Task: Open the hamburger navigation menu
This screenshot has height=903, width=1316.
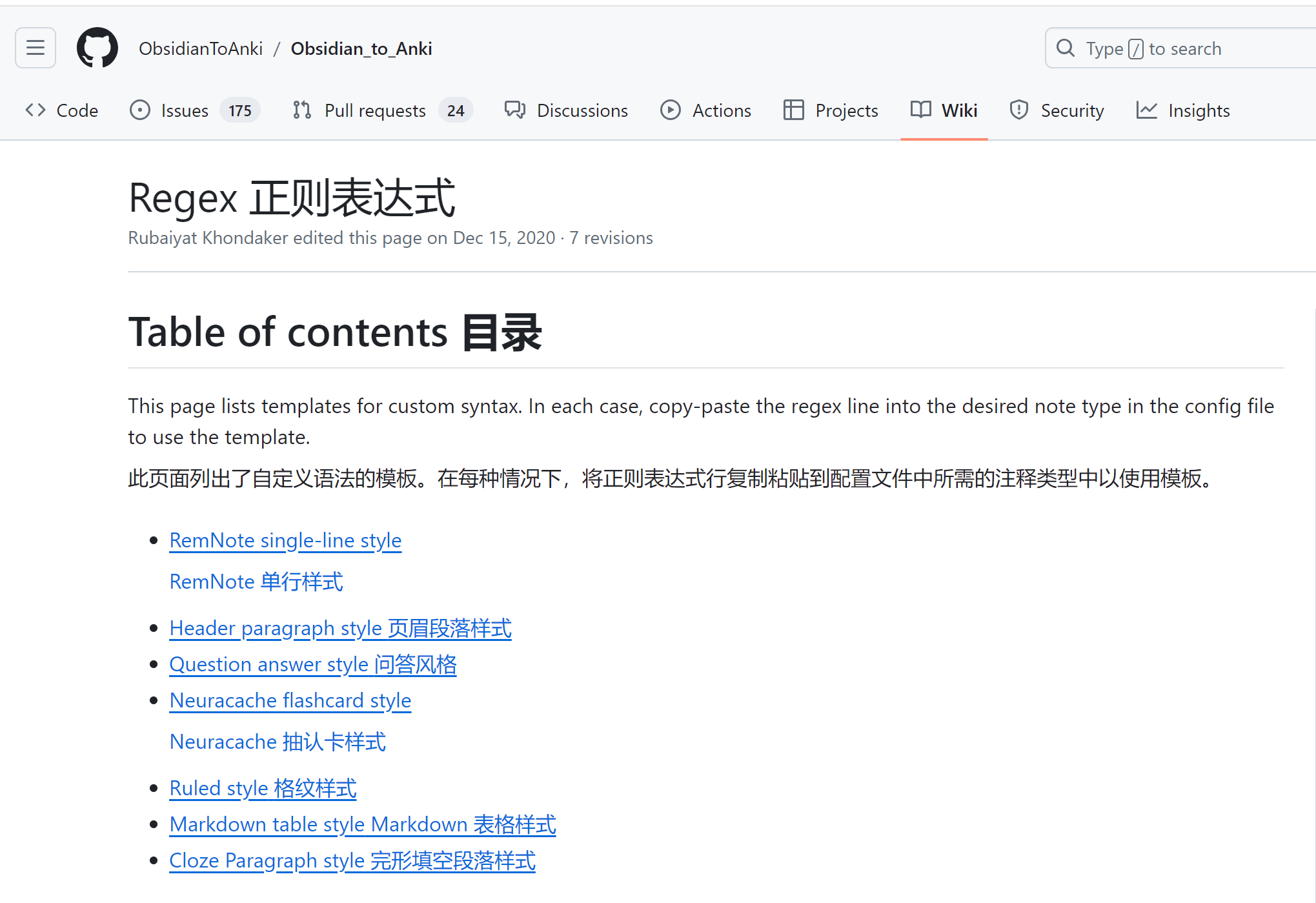Action: [35, 48]
